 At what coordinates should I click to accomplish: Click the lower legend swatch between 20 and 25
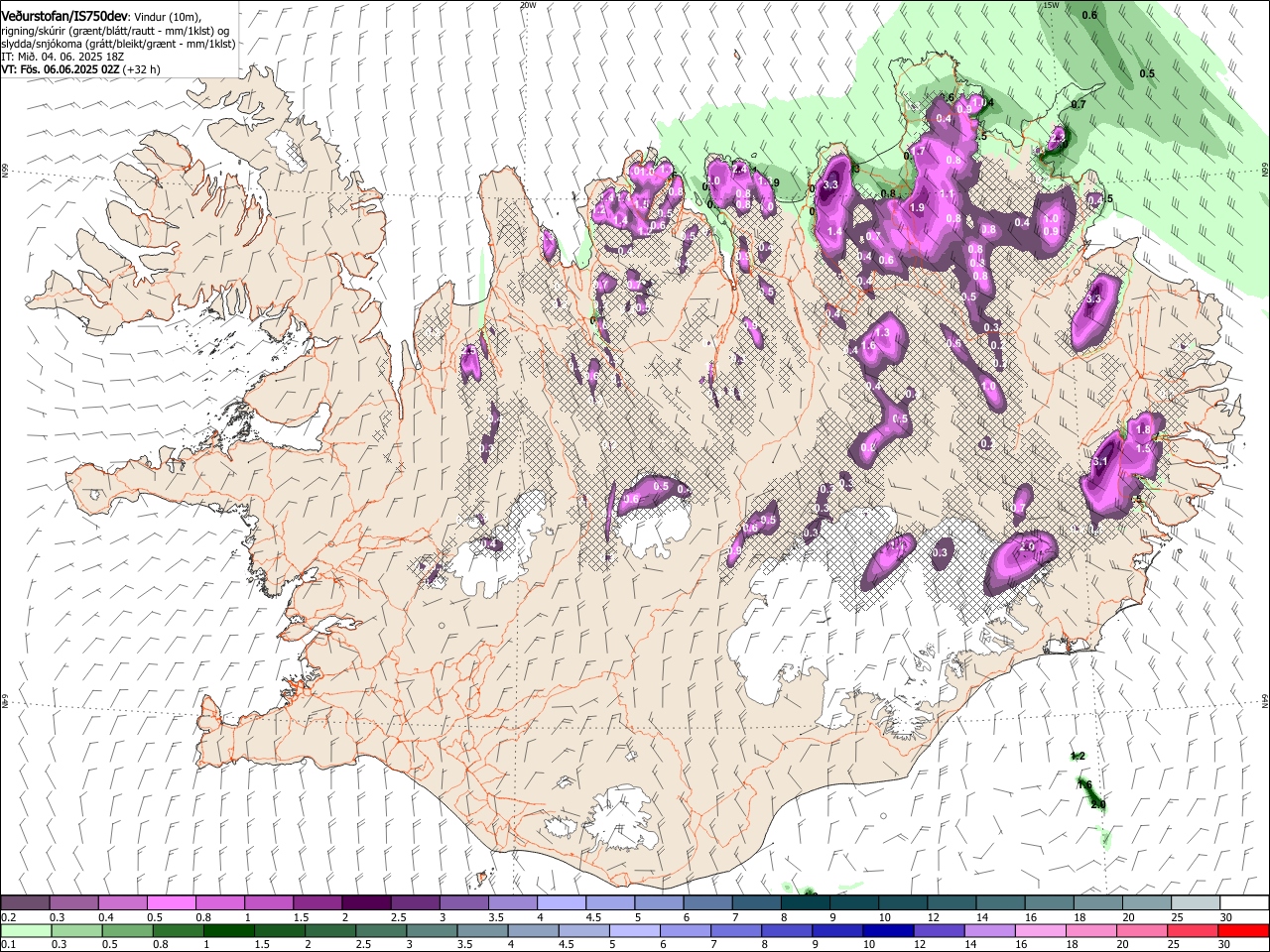coord(1143,930)
